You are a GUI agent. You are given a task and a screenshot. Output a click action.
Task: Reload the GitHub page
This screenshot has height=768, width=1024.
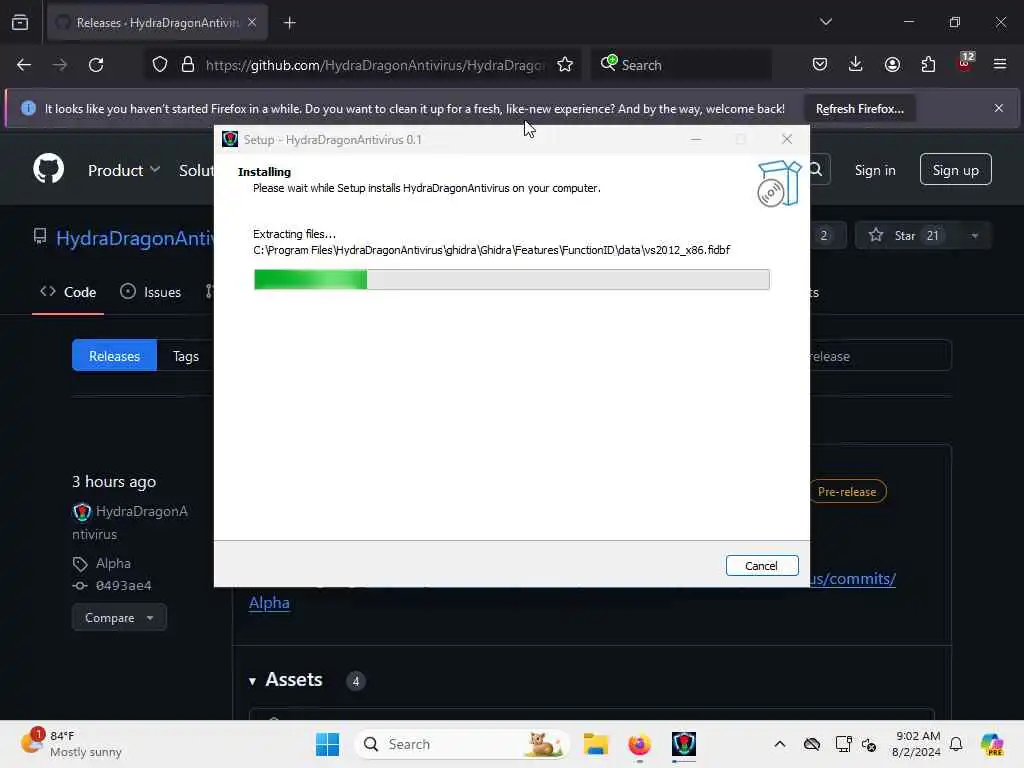[x=96, y=65]
